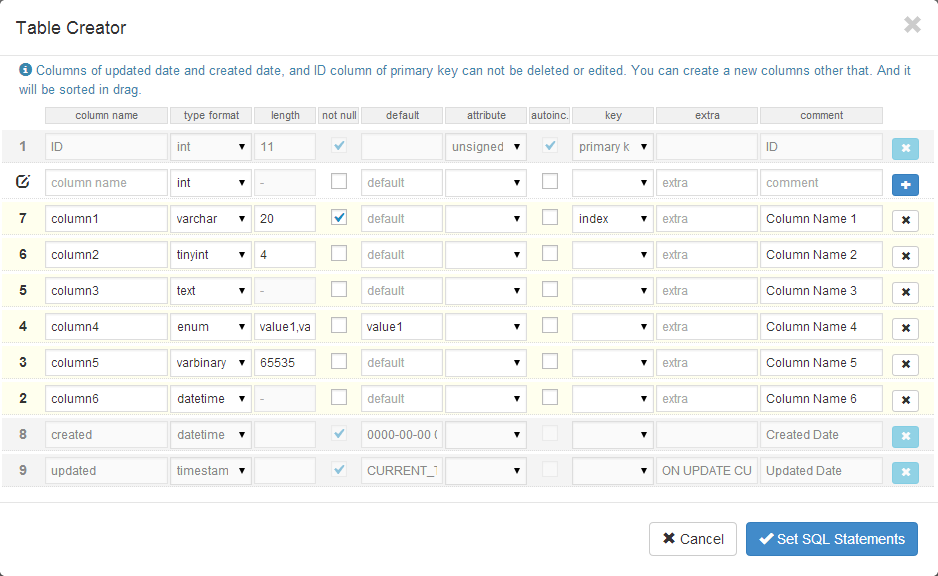Click the Column Name 6 comment field
938x576 pixels.
(x=820, y=399)
